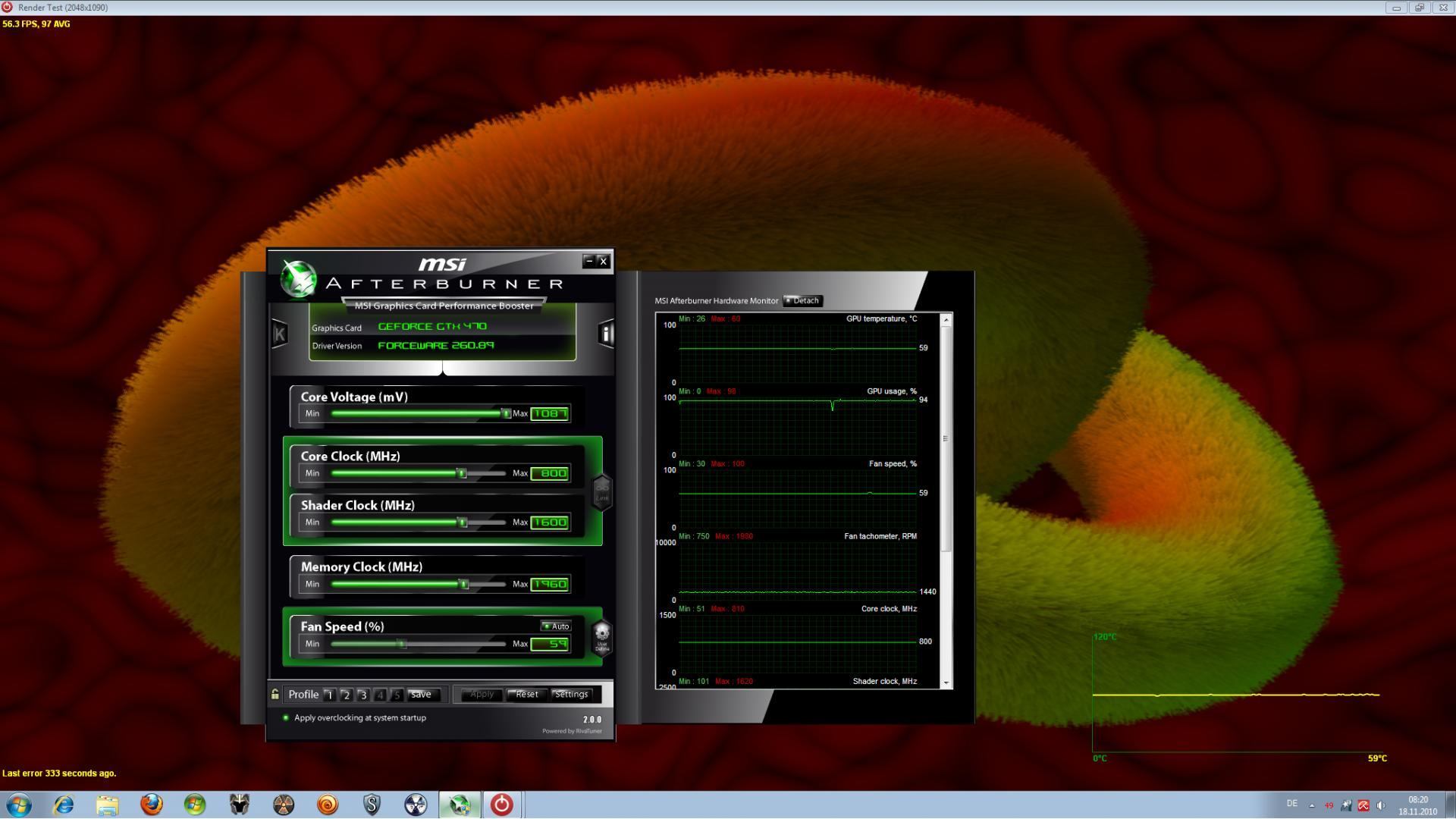
Task: Click the MSI Afterburner dragon logo
Action: click(x=298, y=279)
